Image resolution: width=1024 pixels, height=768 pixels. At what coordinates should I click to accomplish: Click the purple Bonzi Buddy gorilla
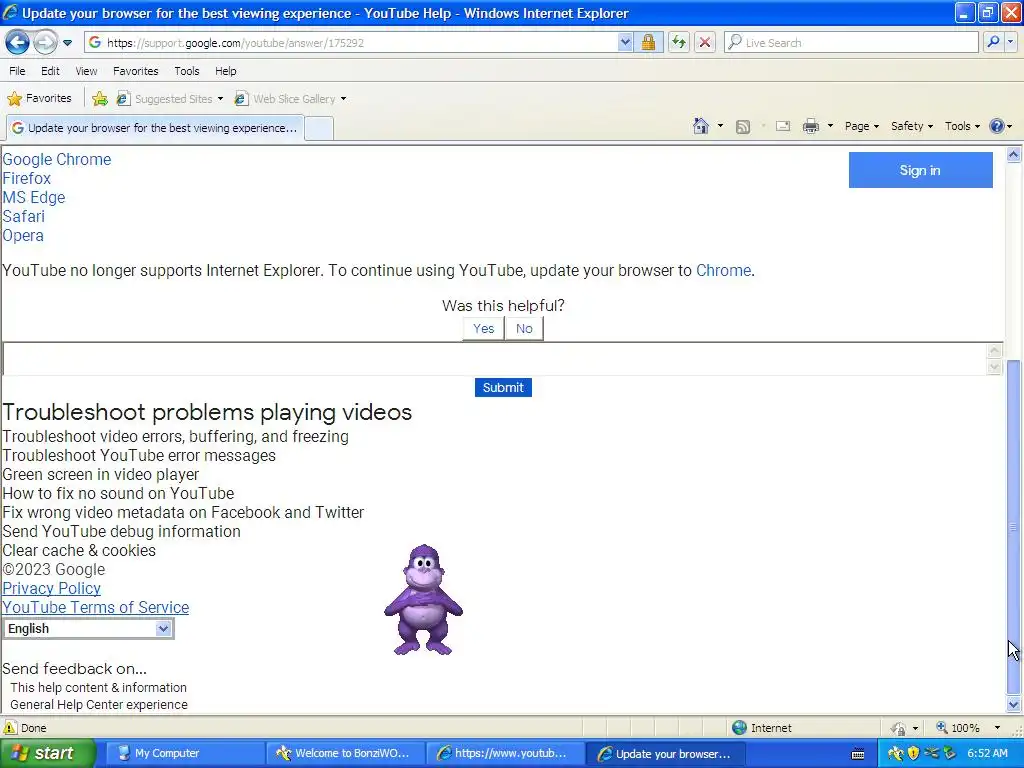point(424,600)
